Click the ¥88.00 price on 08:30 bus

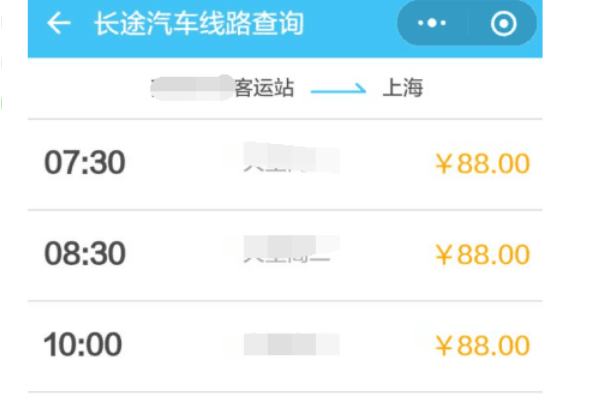coord(482,255)
